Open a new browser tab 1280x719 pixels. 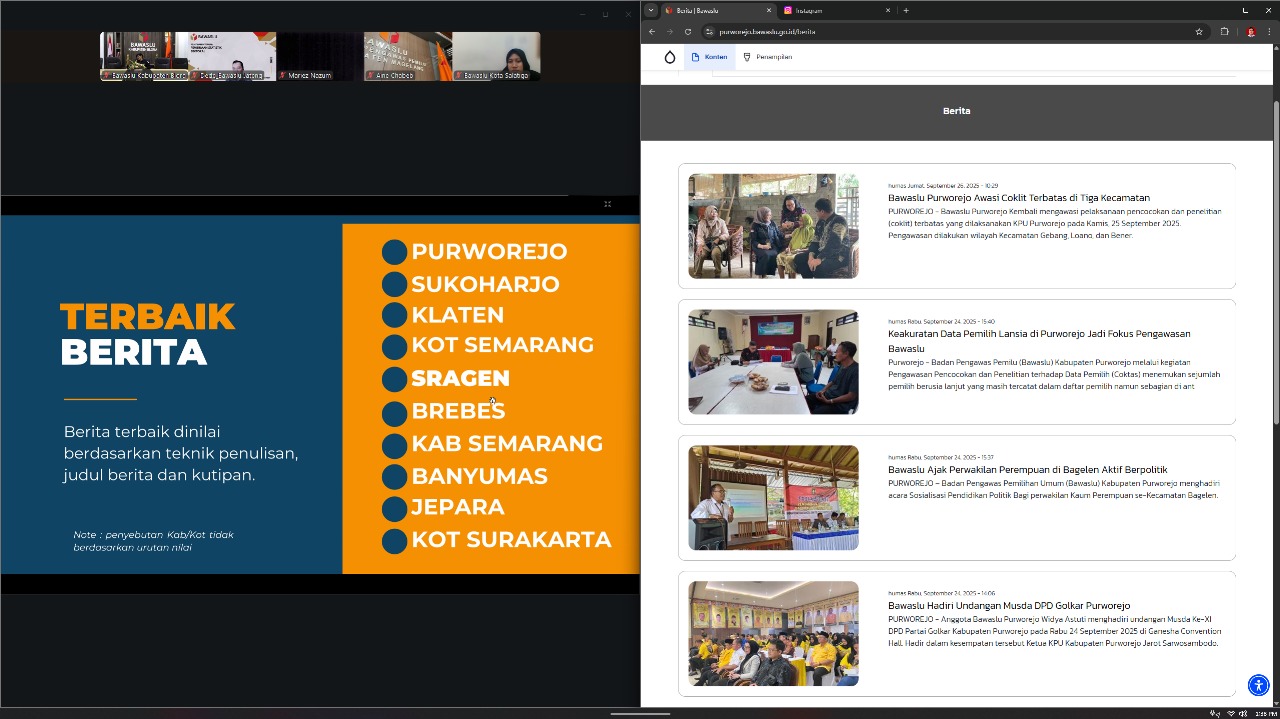point(906,10)
